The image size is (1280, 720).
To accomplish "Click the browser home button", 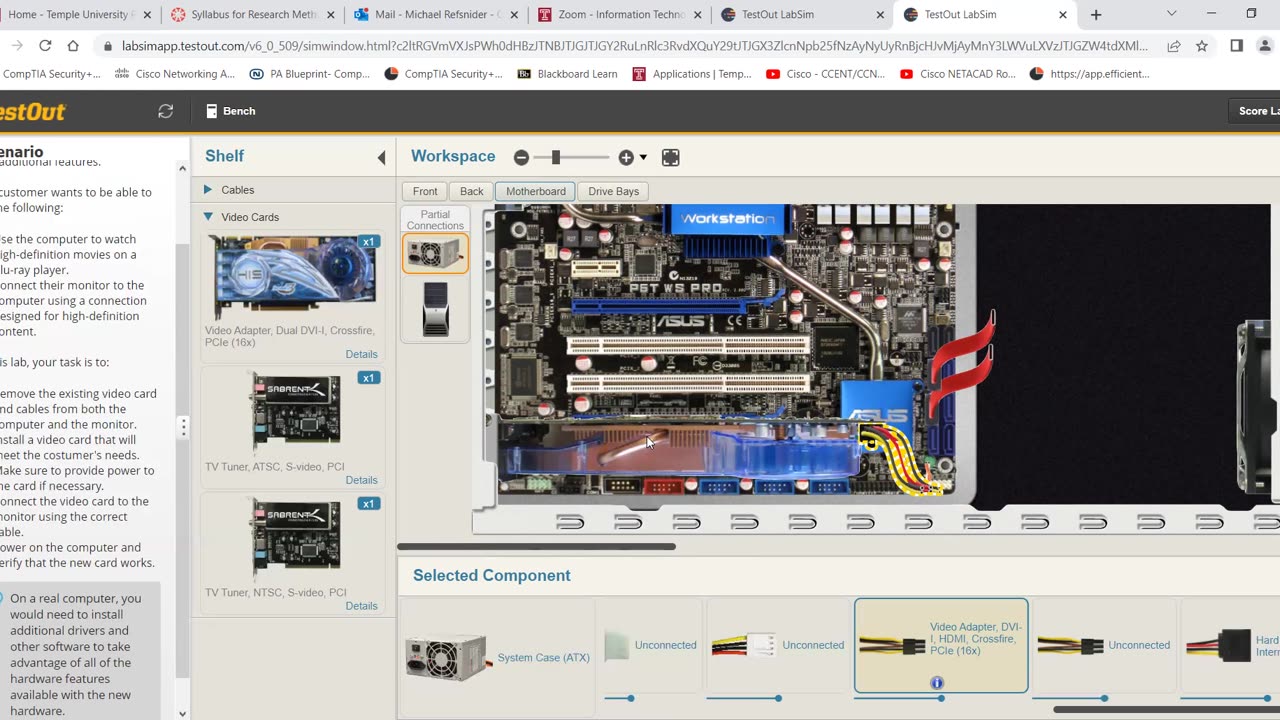I will [73, 46].
